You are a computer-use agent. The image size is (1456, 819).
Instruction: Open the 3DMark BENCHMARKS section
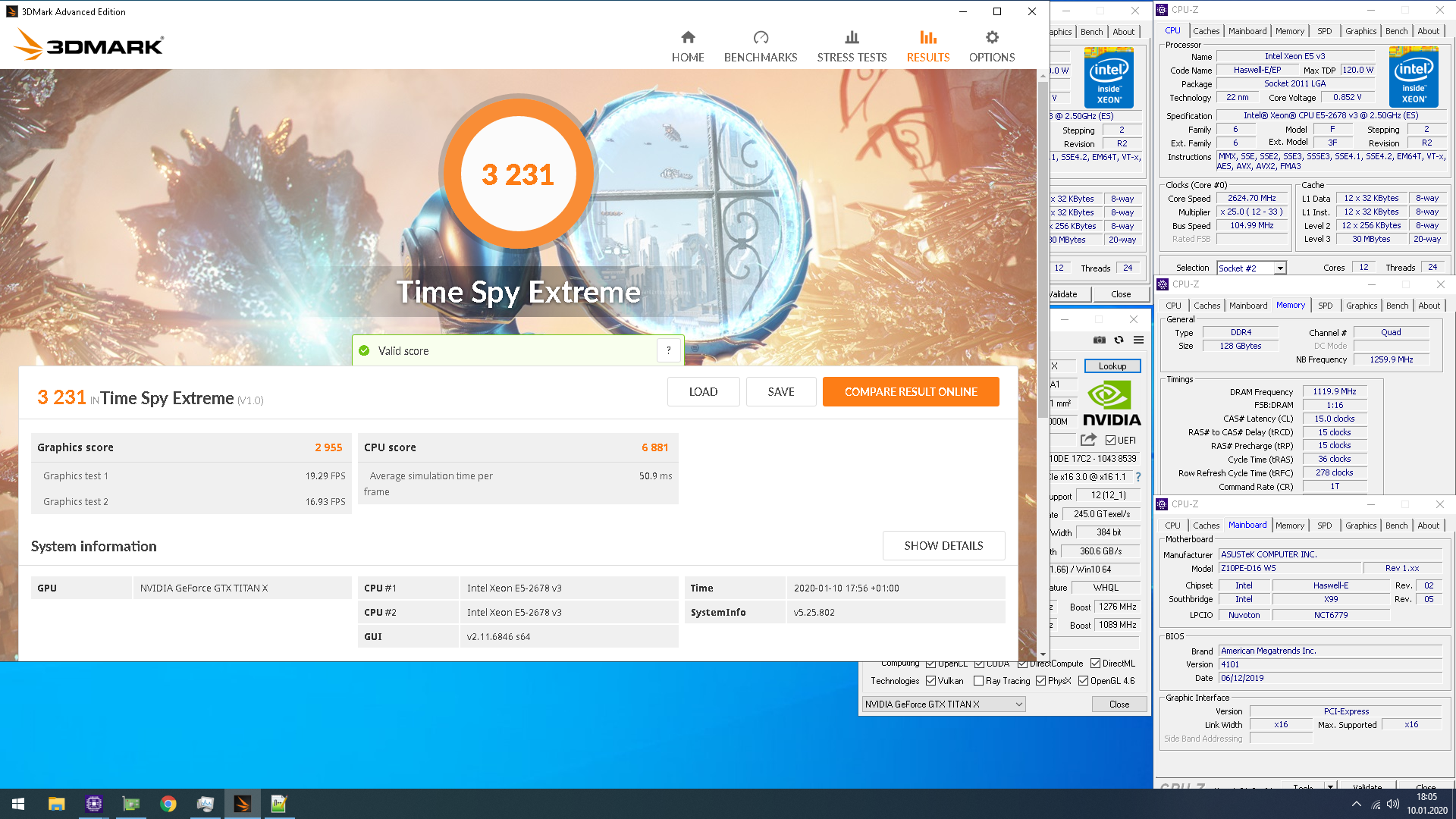click(761, 46)
